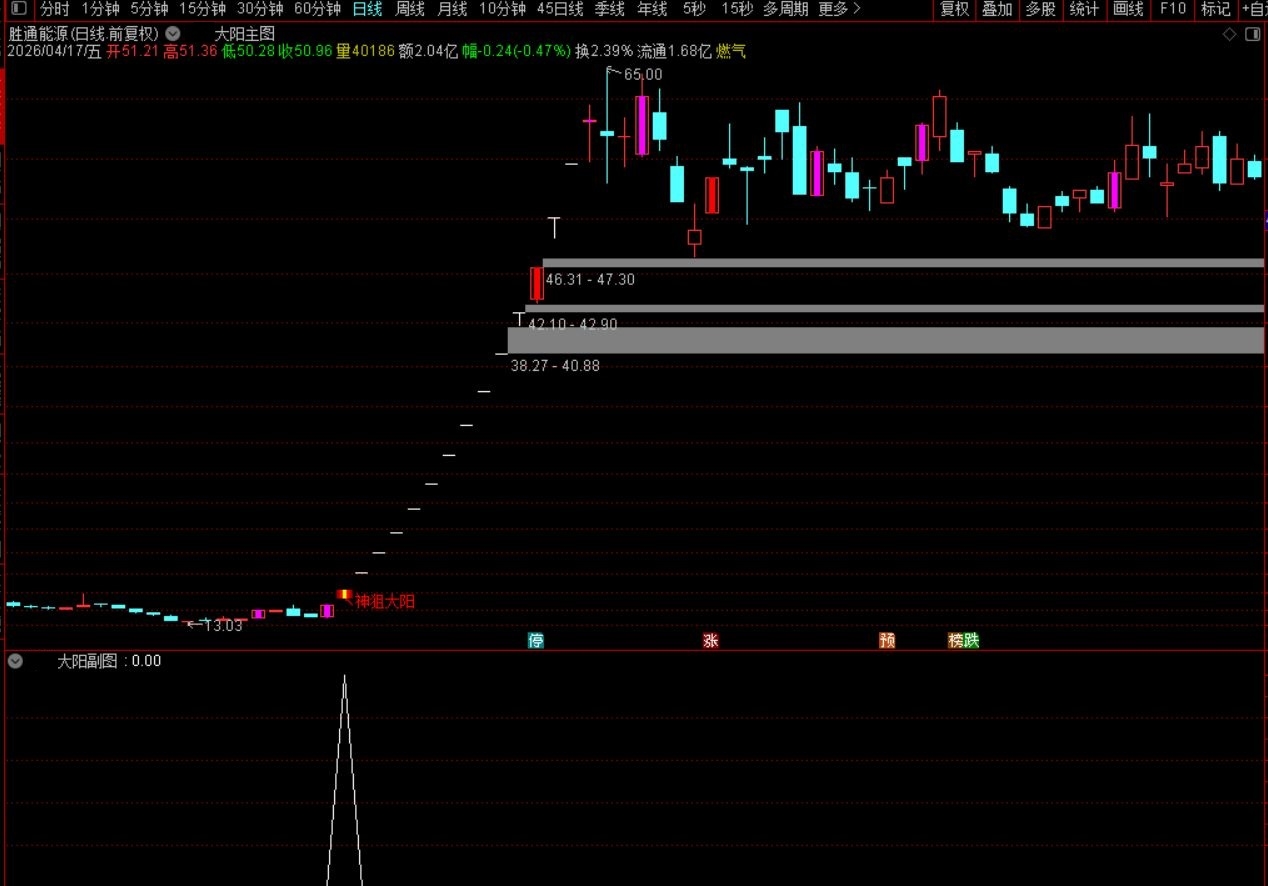Click the 预 event marker on timeline

[887, 640]
